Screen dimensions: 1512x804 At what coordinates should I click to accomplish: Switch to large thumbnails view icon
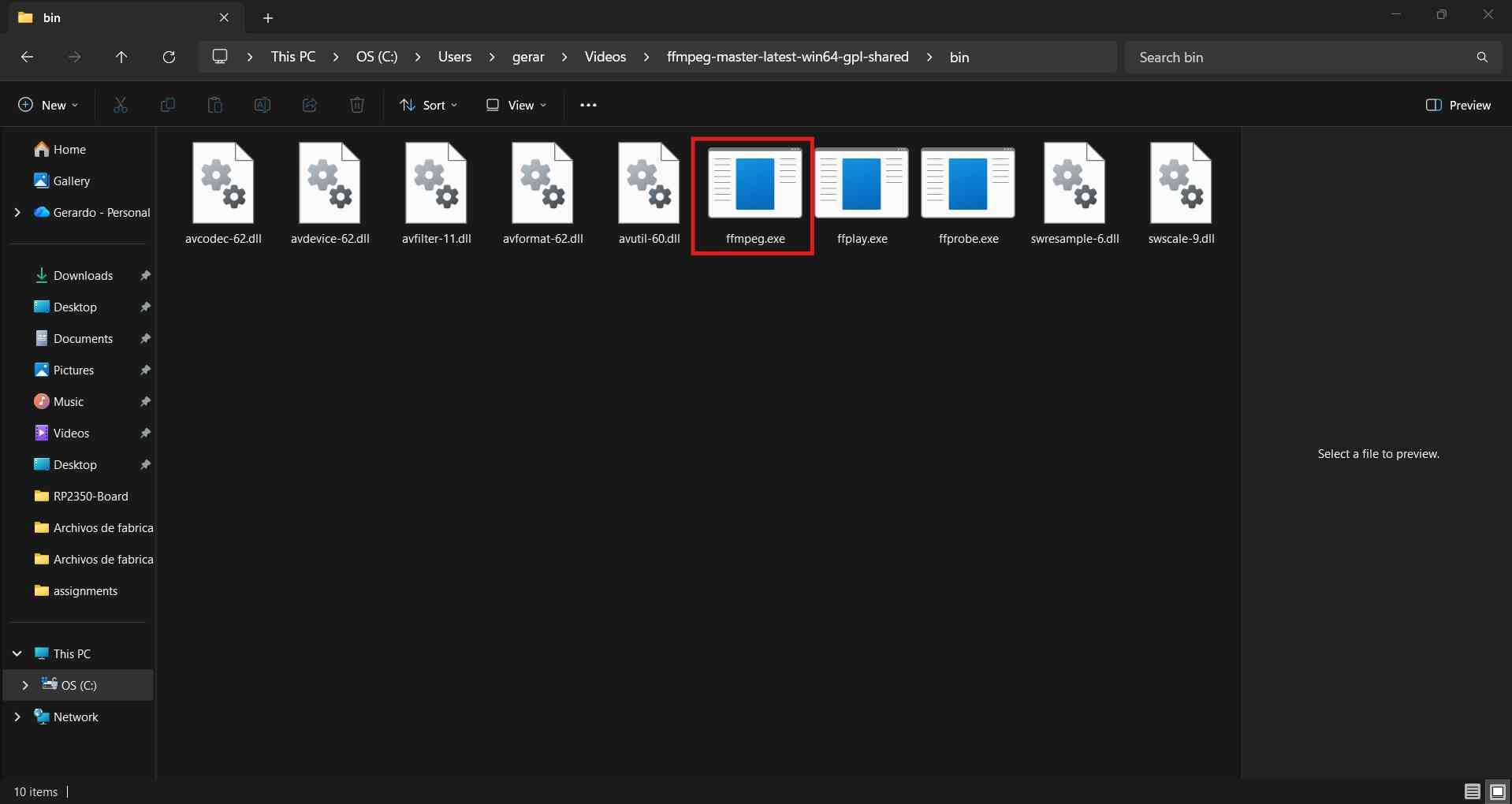(1498, 791)
